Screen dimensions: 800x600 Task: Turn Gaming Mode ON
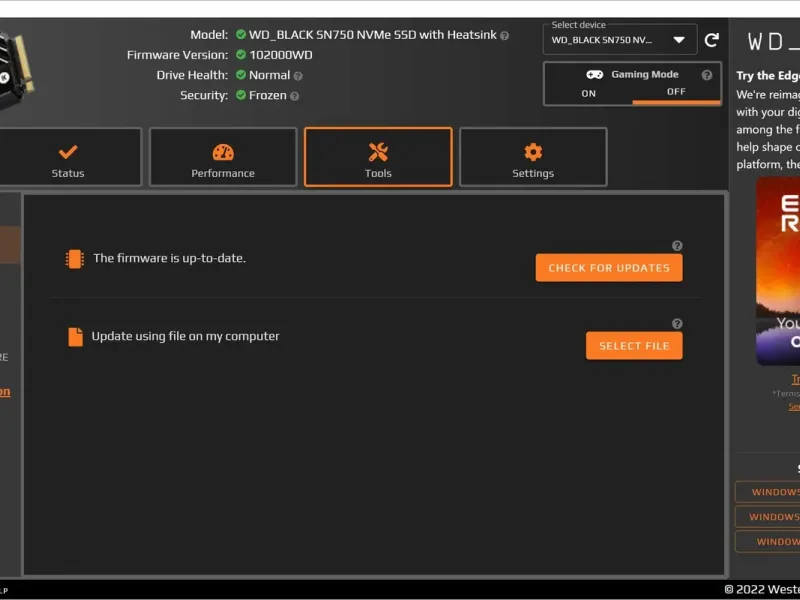click(588, 94)
